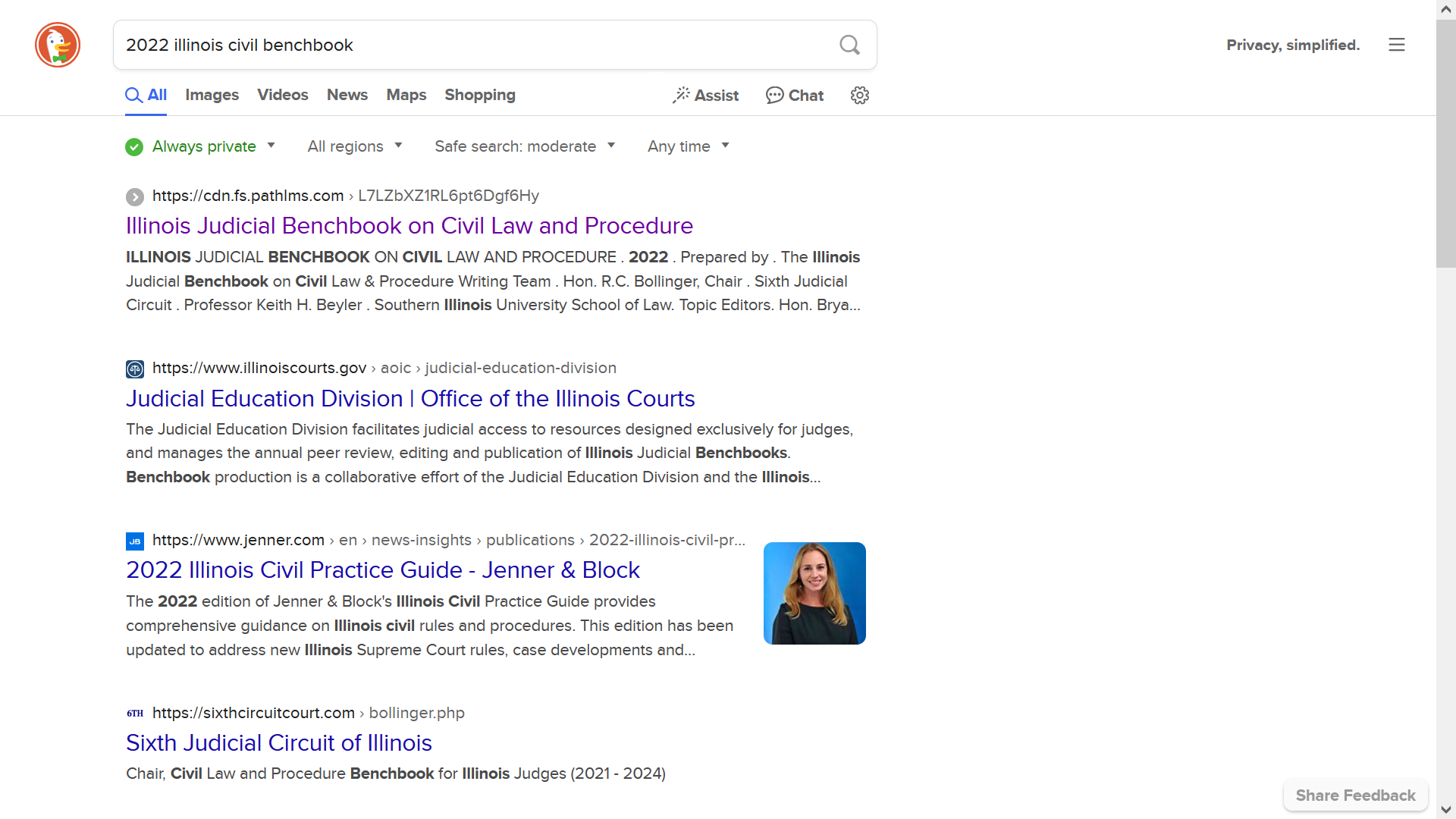Click the page vertical scrollbar thumb

tap(1445, 144)
